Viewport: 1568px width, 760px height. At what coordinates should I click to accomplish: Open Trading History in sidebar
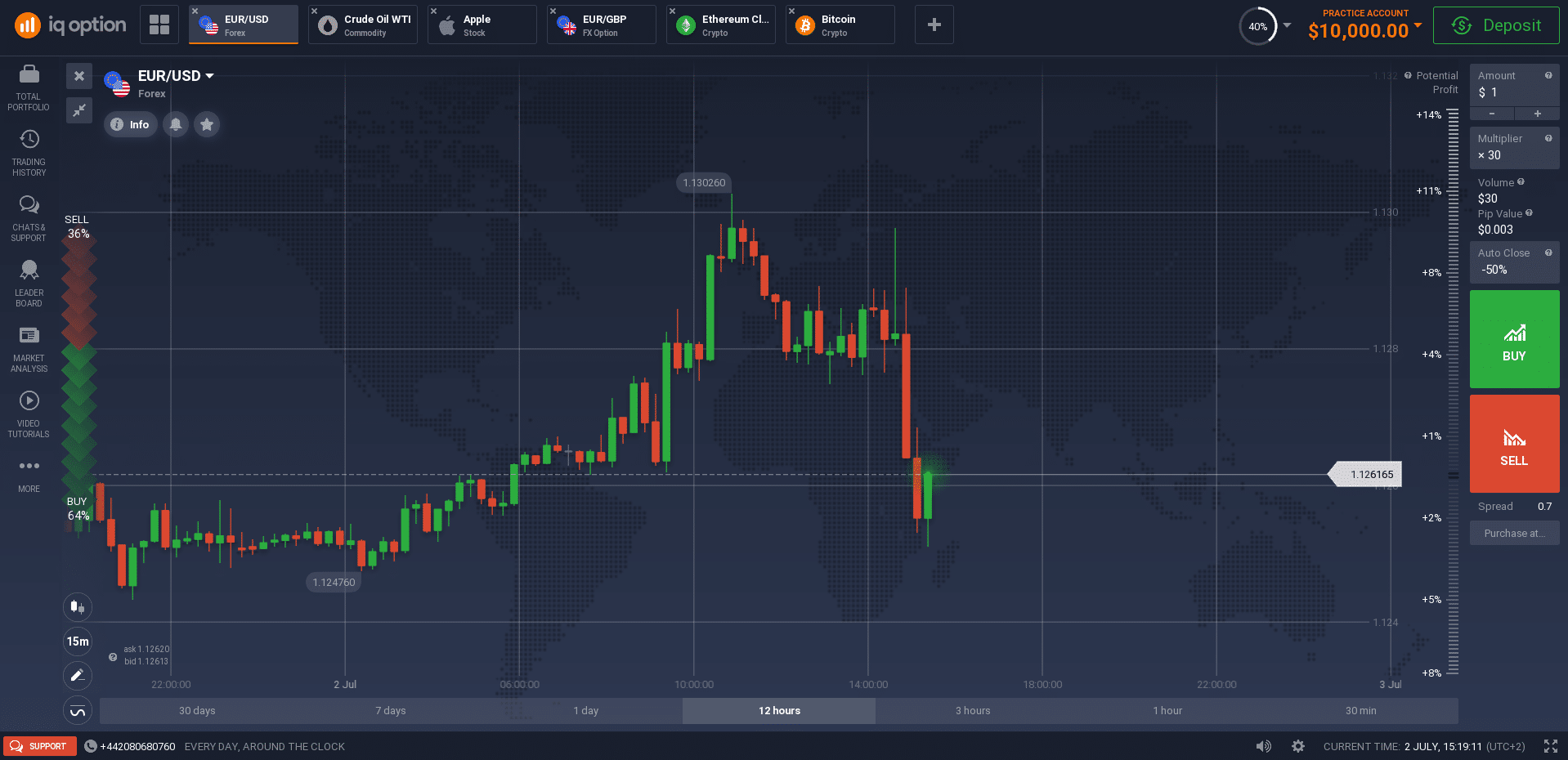click(29, 154)
